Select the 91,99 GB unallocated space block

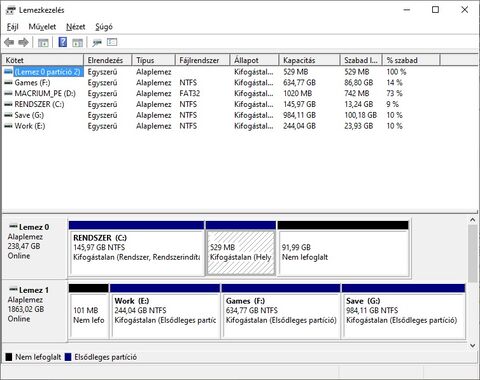(343, 248)
